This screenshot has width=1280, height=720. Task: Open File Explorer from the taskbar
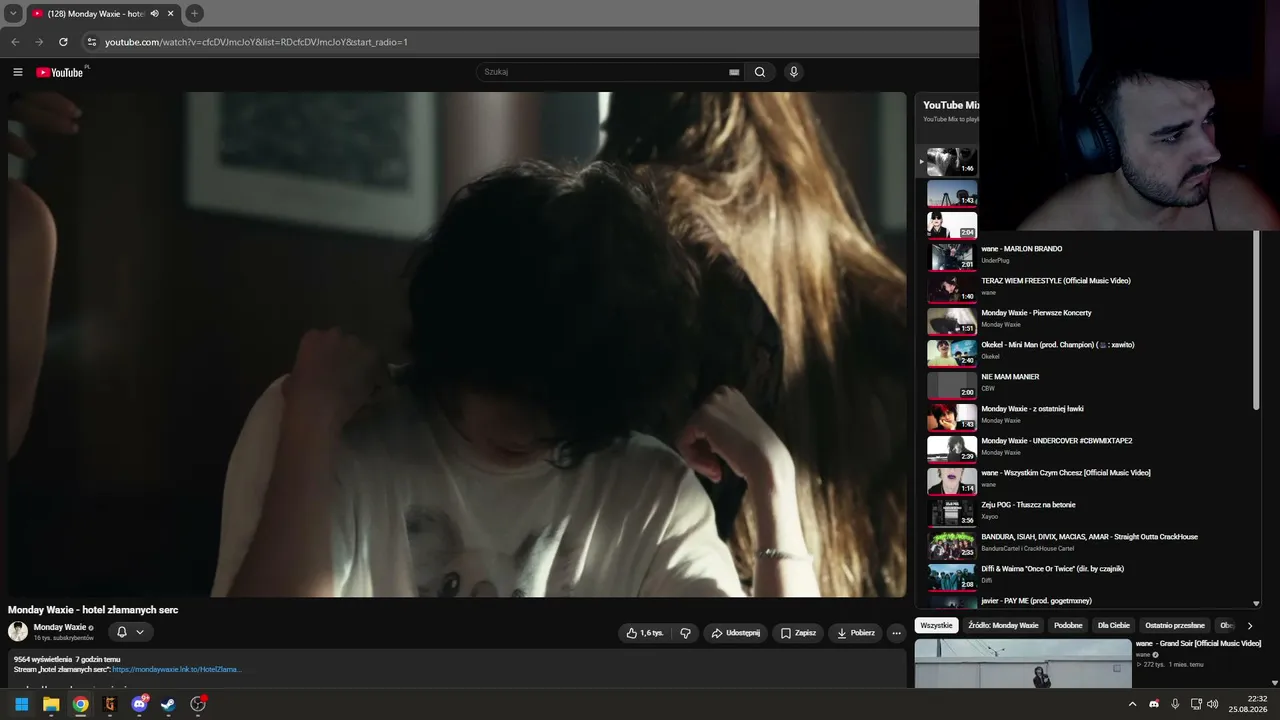pos(51,704)
